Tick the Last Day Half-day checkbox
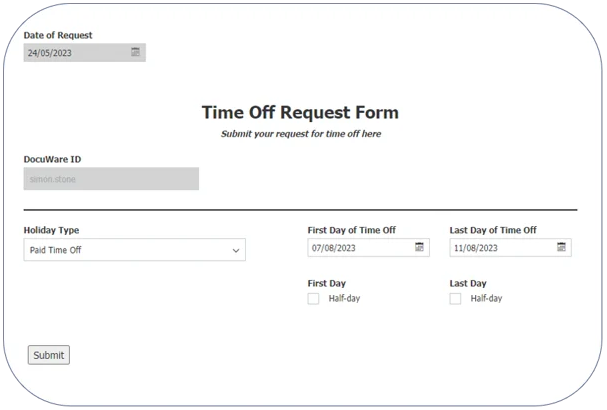The height and width of the screenshot is (410, 607). (x=456, y=298)
